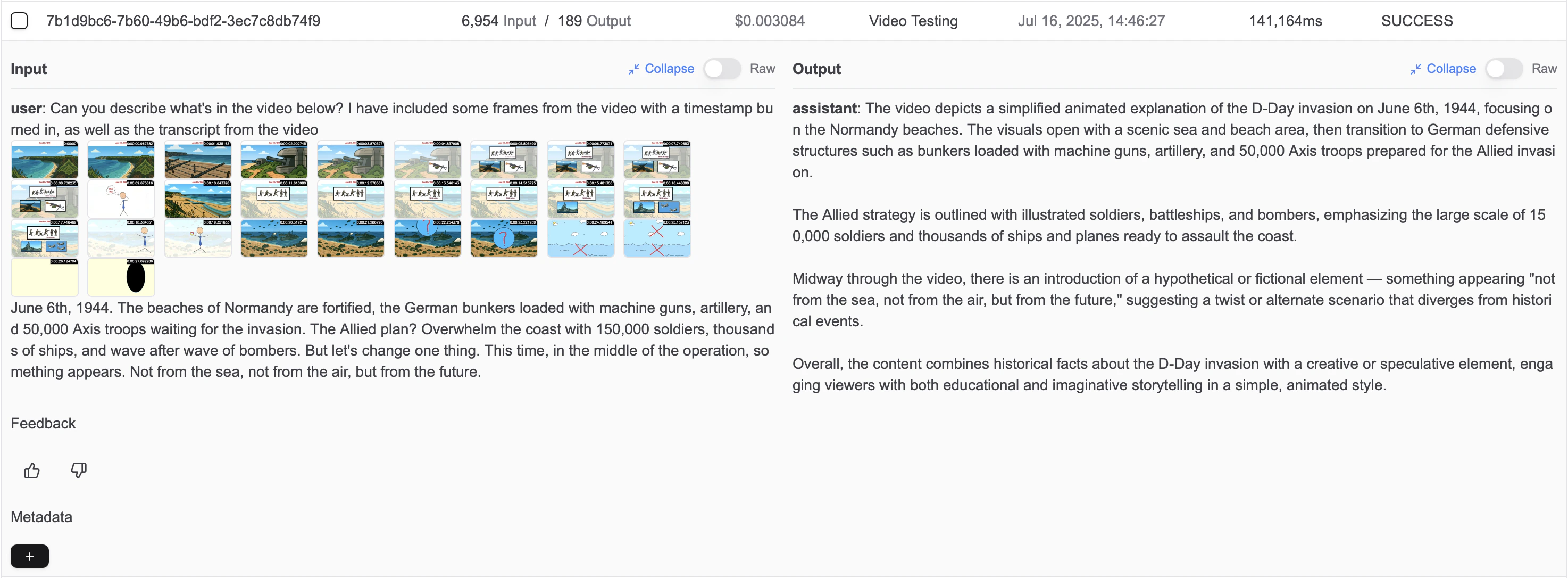Open the soldiers frame at 0:00:13.546143
1568x578 pixels.
(x=427, y=199)
